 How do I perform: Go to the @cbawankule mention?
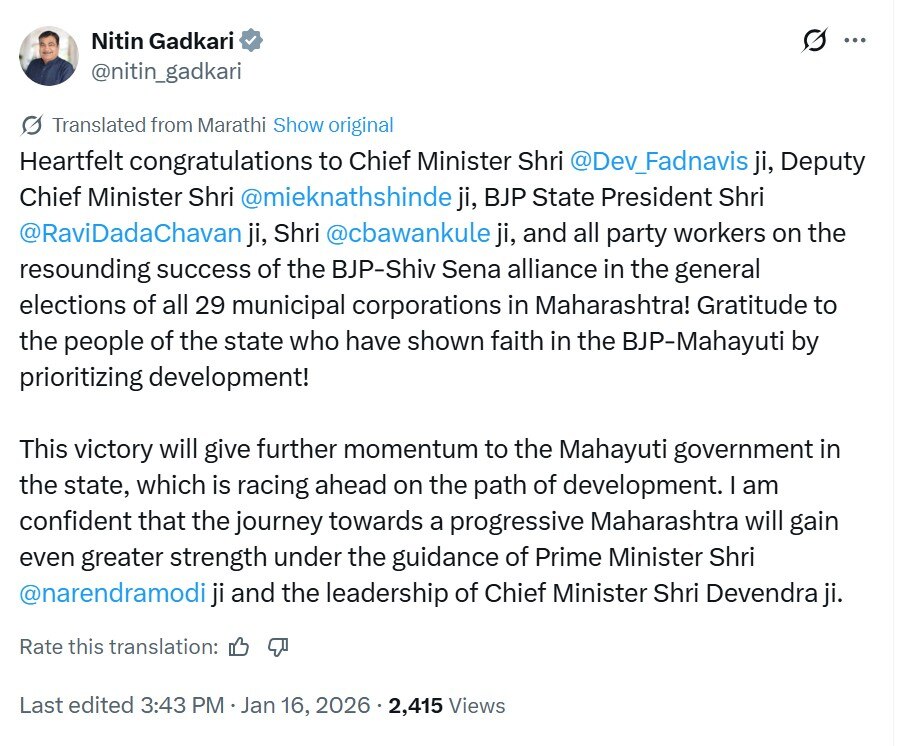point(407,233)
